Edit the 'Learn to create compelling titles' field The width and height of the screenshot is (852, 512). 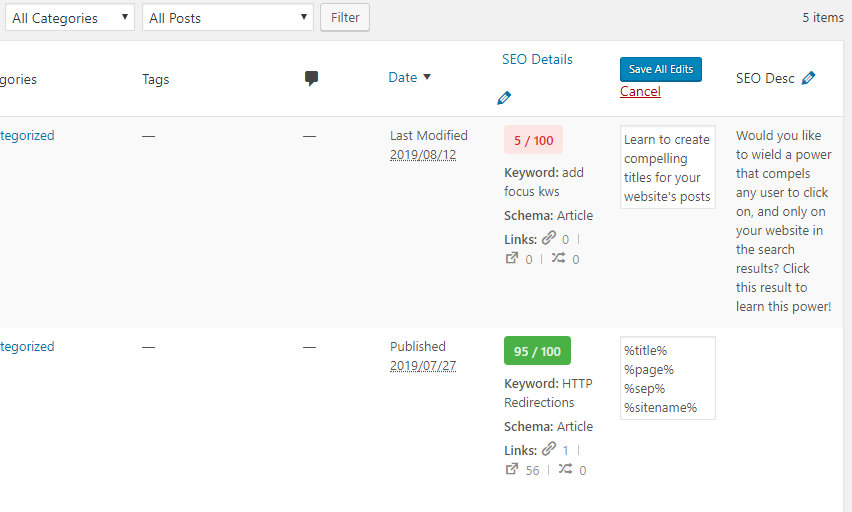pyautogui.click(x=667, y=167)
